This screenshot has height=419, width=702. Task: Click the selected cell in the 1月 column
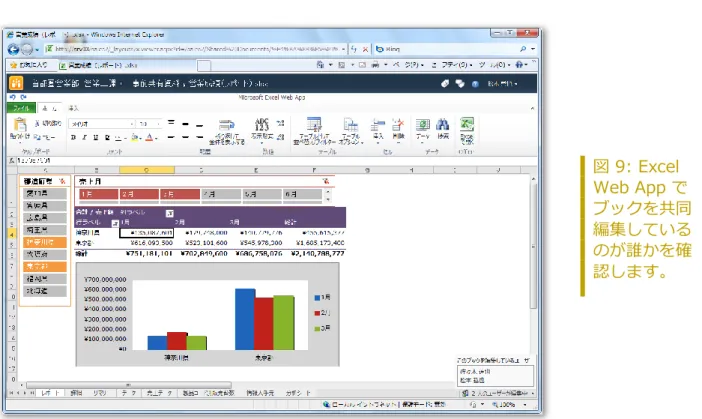tap(146, 233)
